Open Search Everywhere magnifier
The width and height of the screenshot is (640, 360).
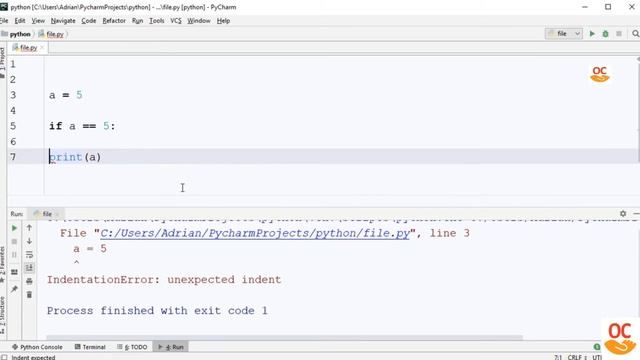pos(636,34)
